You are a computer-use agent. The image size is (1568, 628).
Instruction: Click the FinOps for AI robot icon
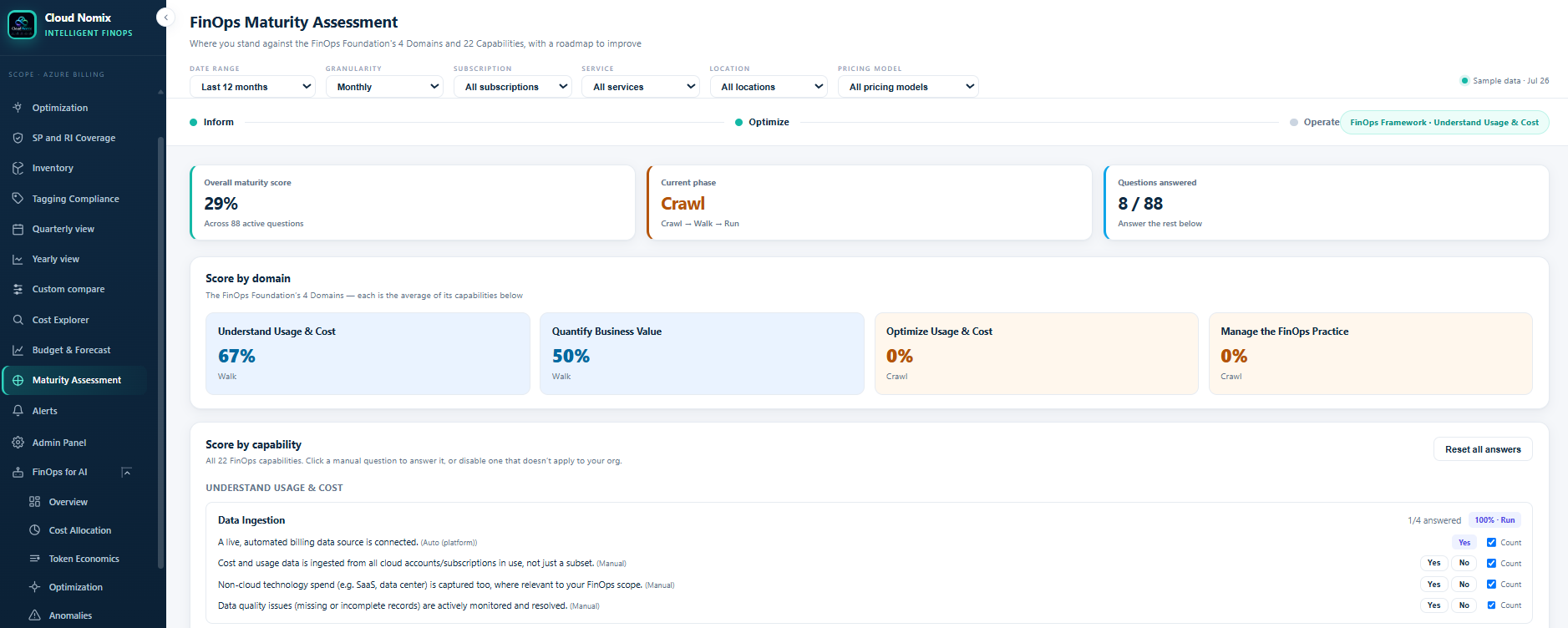point(18,472)
